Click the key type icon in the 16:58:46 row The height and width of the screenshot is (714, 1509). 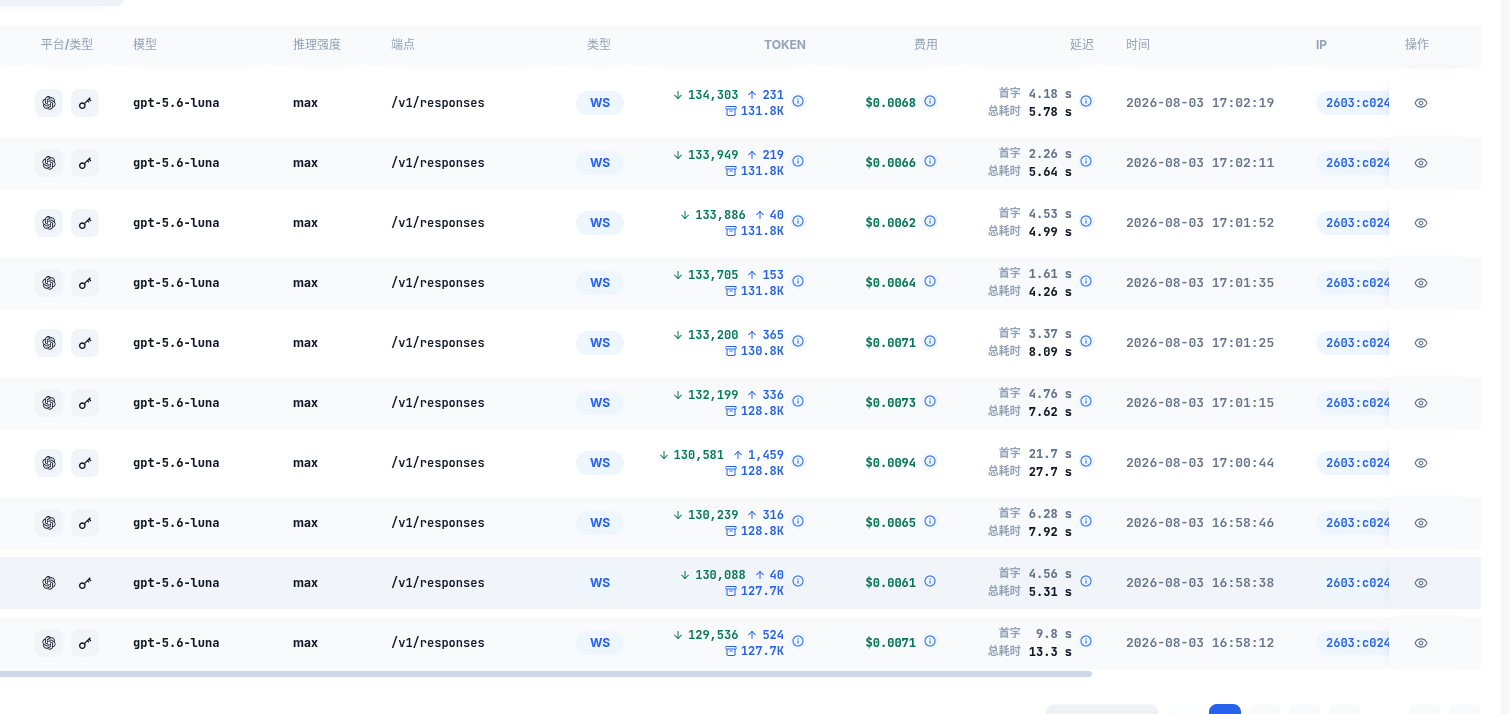point(85,523)
